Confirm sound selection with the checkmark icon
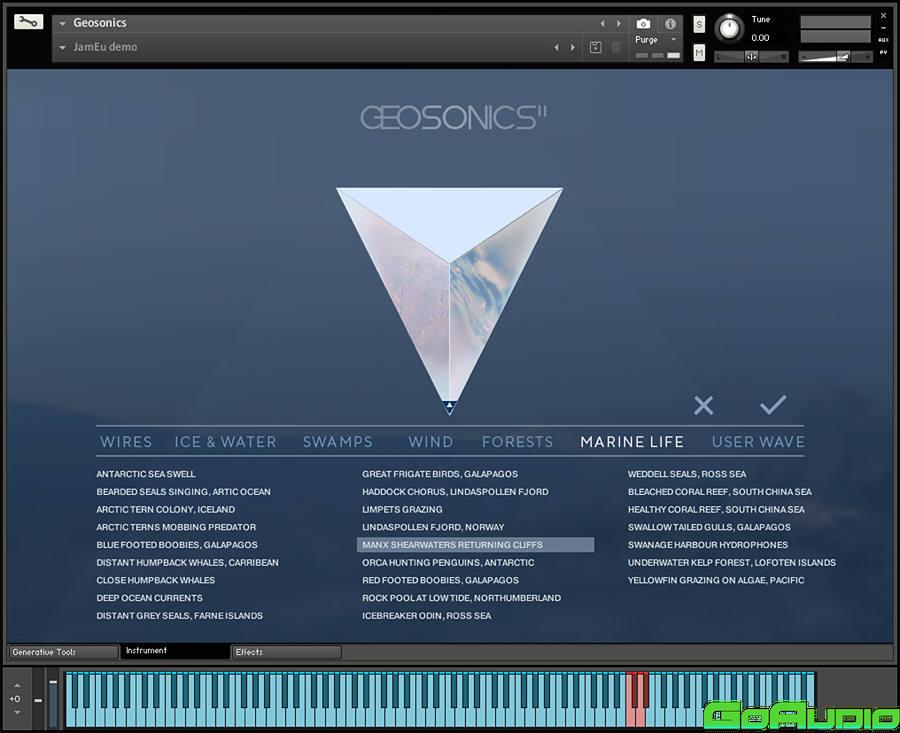Screen dimensions: 900x733 point(773,405)
